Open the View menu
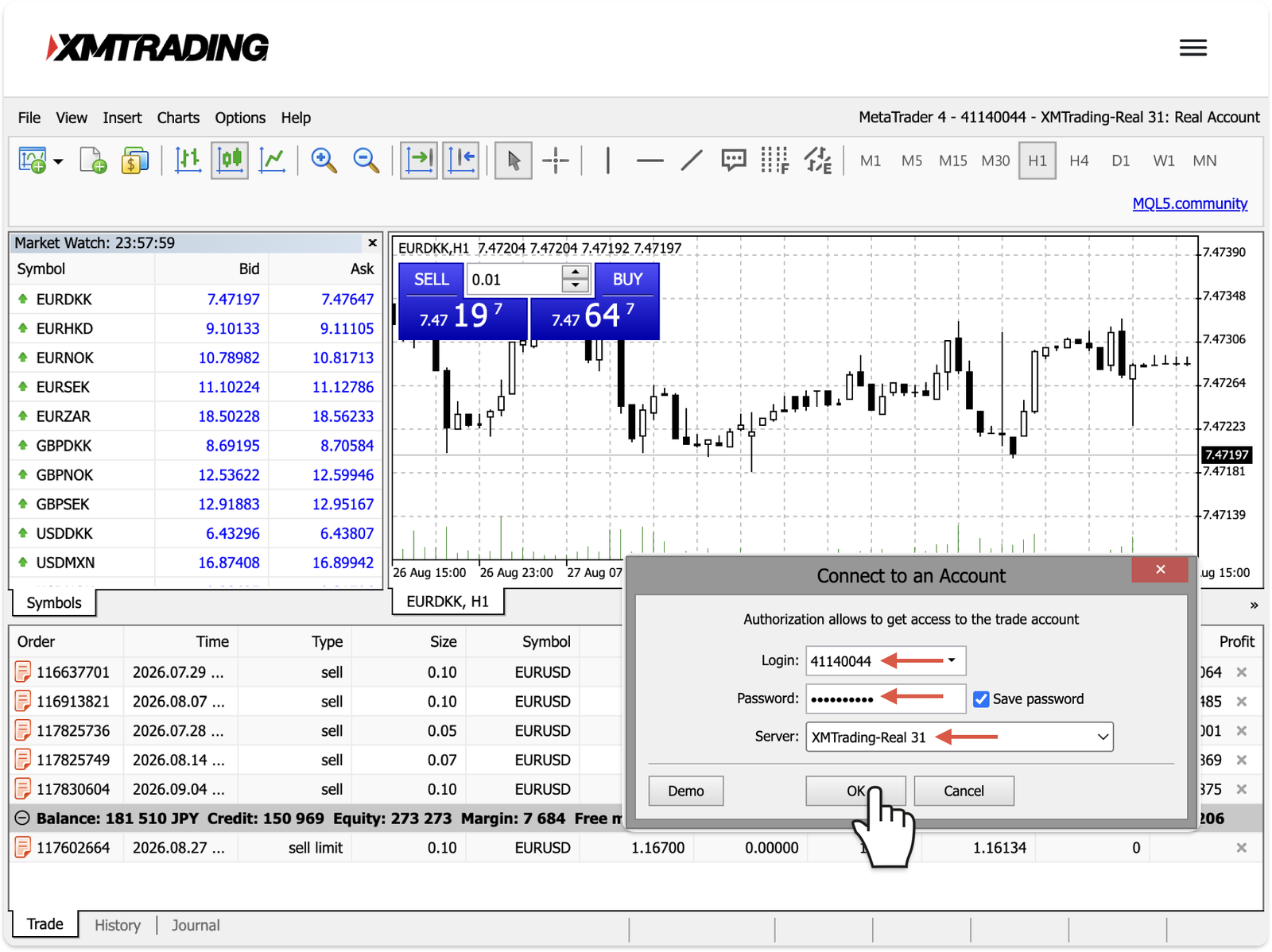This screenshot has width=1272, height=952. (x=72, y=118)
